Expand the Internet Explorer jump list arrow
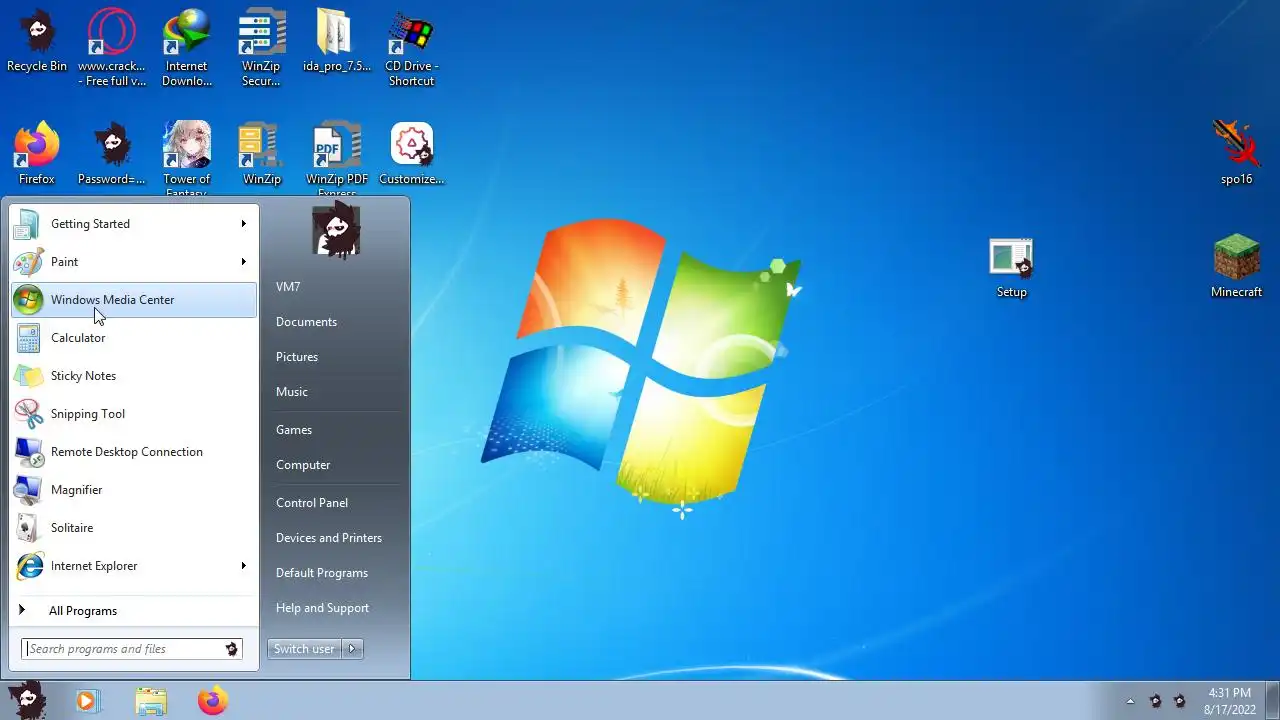 click(x=243, y=566)
